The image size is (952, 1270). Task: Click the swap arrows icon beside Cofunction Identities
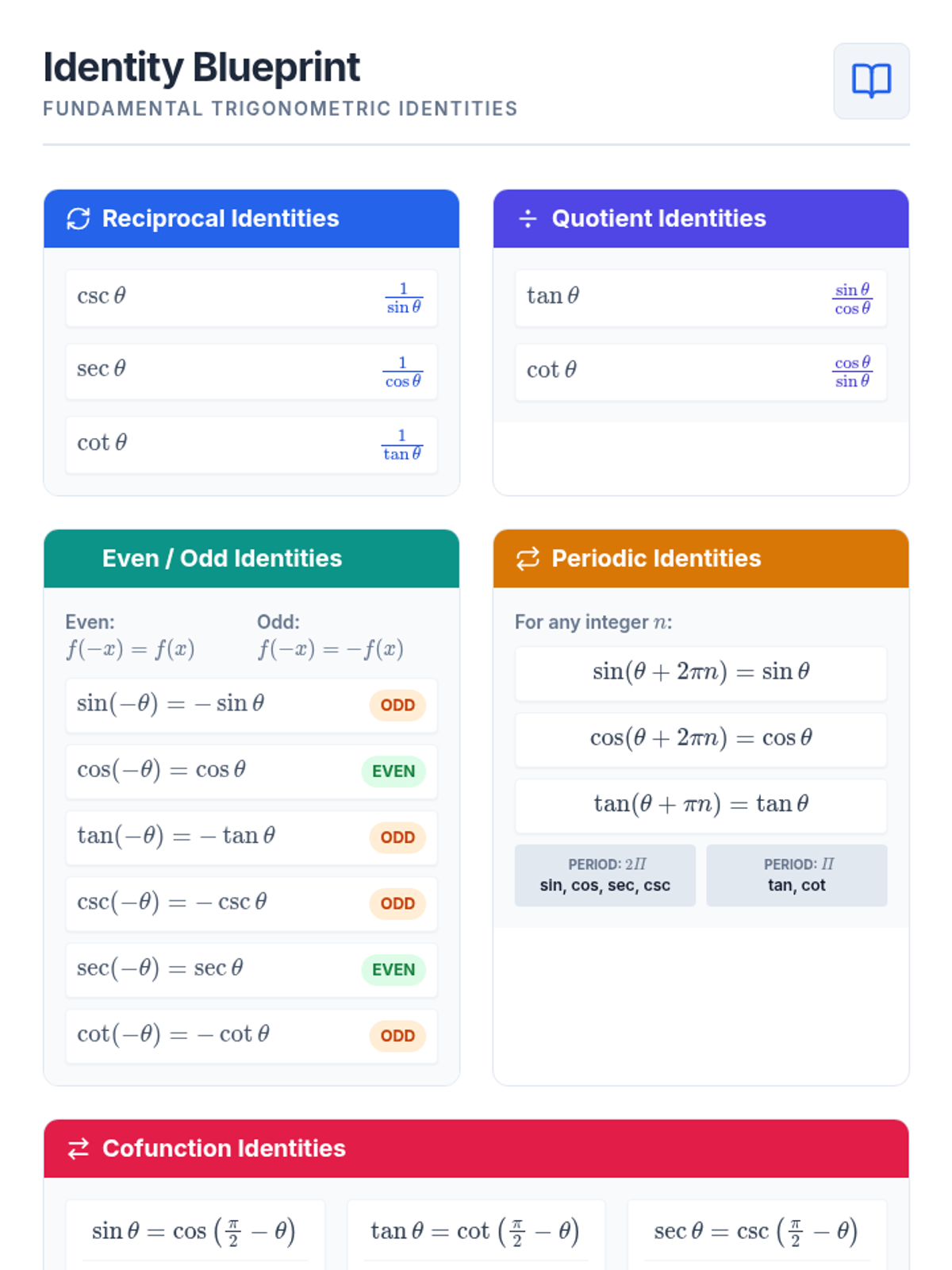[x=78, y=1149]
